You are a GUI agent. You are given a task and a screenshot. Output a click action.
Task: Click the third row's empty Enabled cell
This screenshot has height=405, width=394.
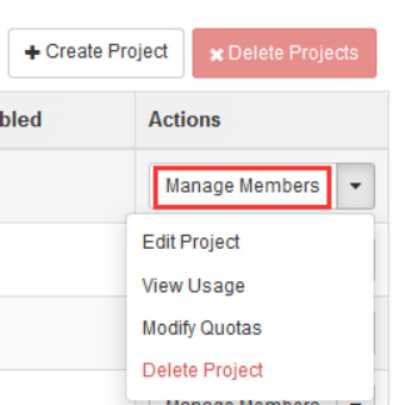[x=63, y=333]
